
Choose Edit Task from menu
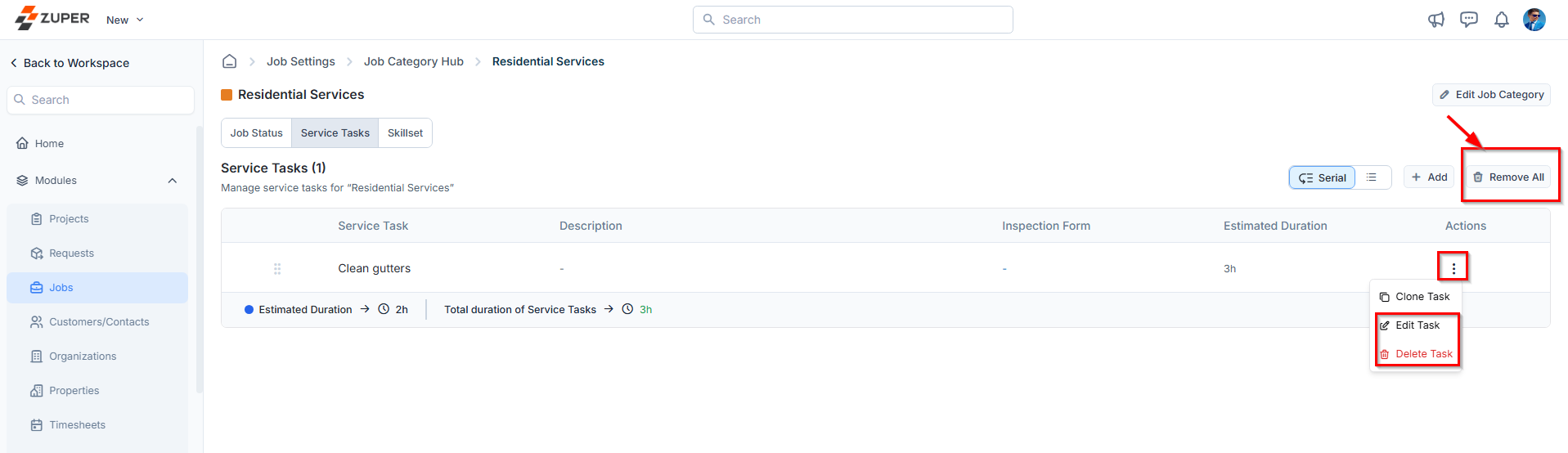pos(1415,325)
